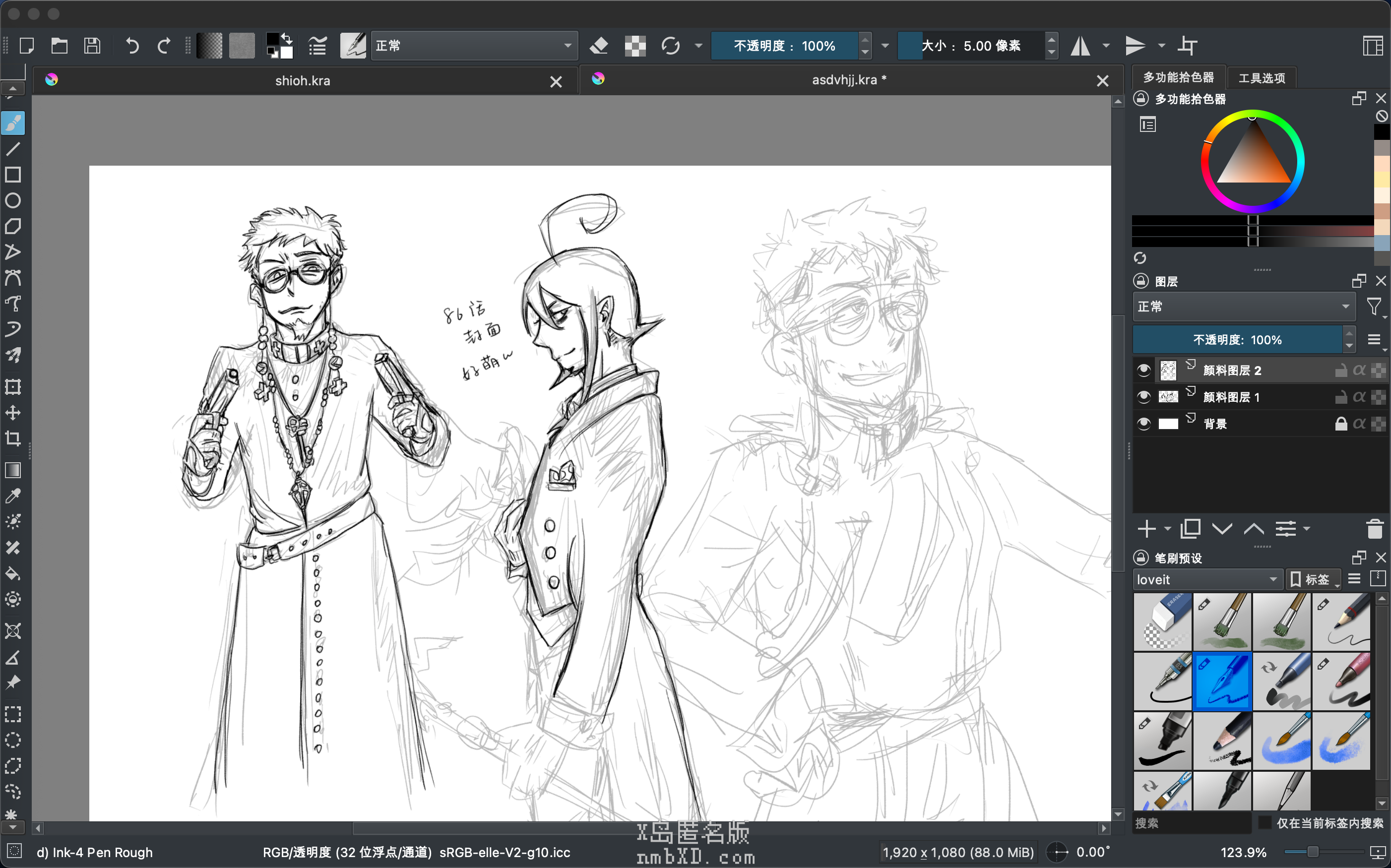Screen dimensions: 1391x868
Task: Click the undo arrow
Action: pyautogui.click(x=132, y=46)
